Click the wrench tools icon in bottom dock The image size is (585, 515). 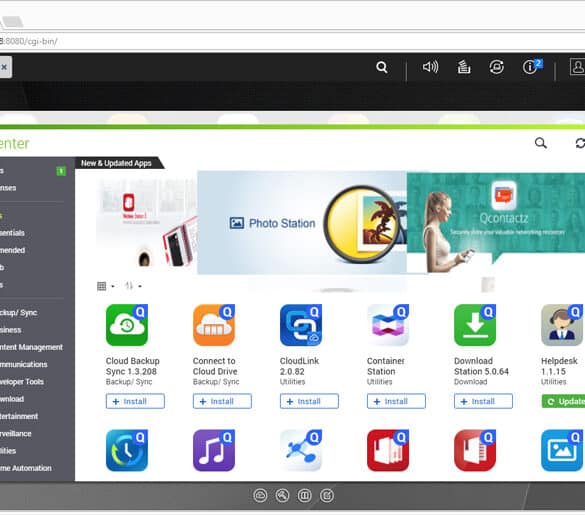tap(282, 496)
